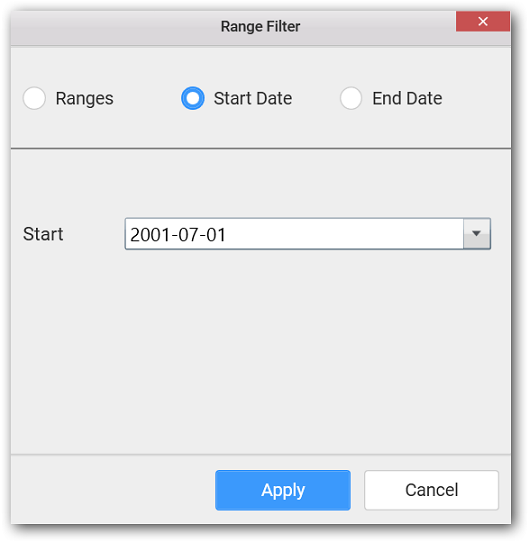Screen dimensions: 529x542
Task: Dismiss changes using the white Cancel button
Action: [431, 490]
